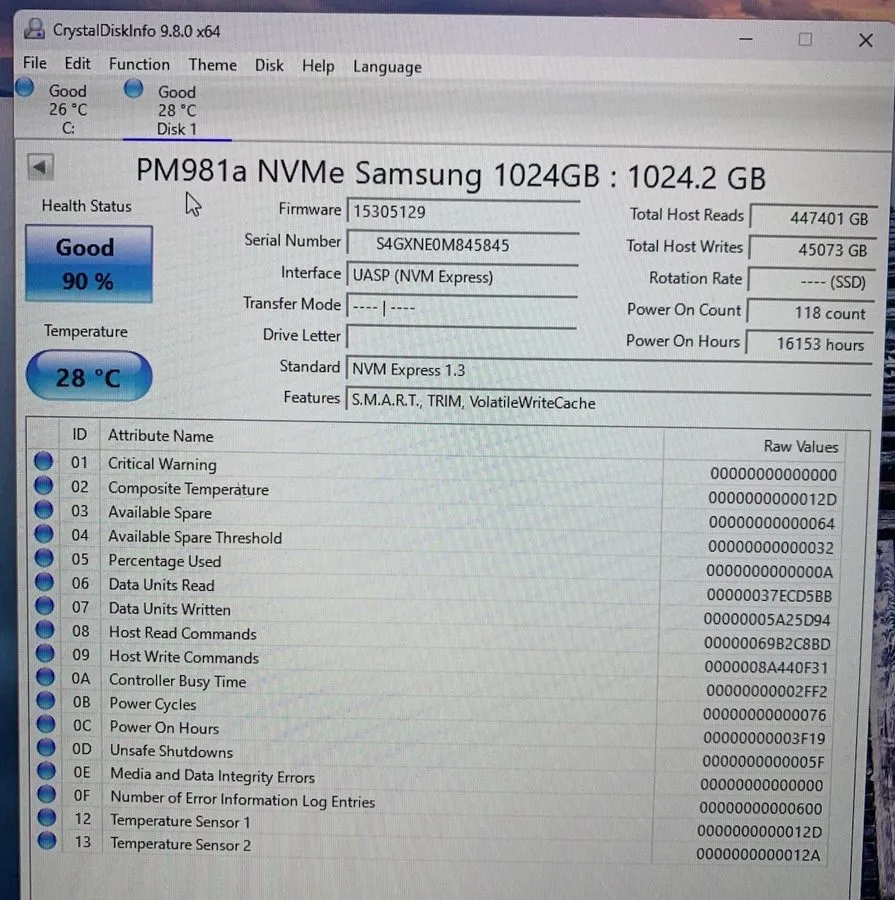Click the status icon for Number of Error Information Log Entries

[x=47, y=794]
